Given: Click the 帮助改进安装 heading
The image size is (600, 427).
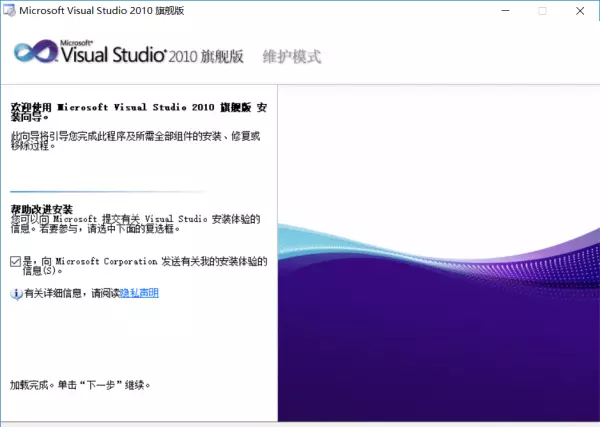Looking at the screenshot, I should click(42, 209).
